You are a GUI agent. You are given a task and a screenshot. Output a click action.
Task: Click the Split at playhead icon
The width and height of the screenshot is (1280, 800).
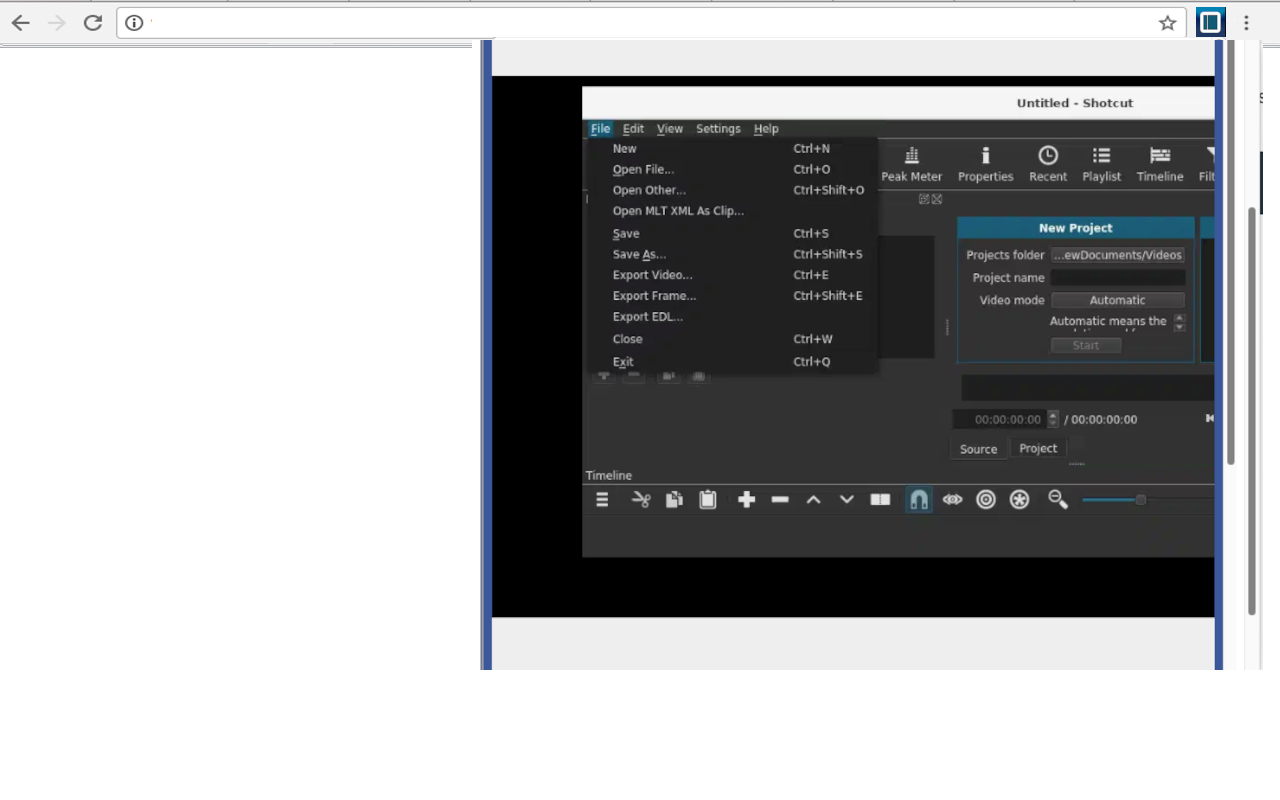click(x=880, y=500)
